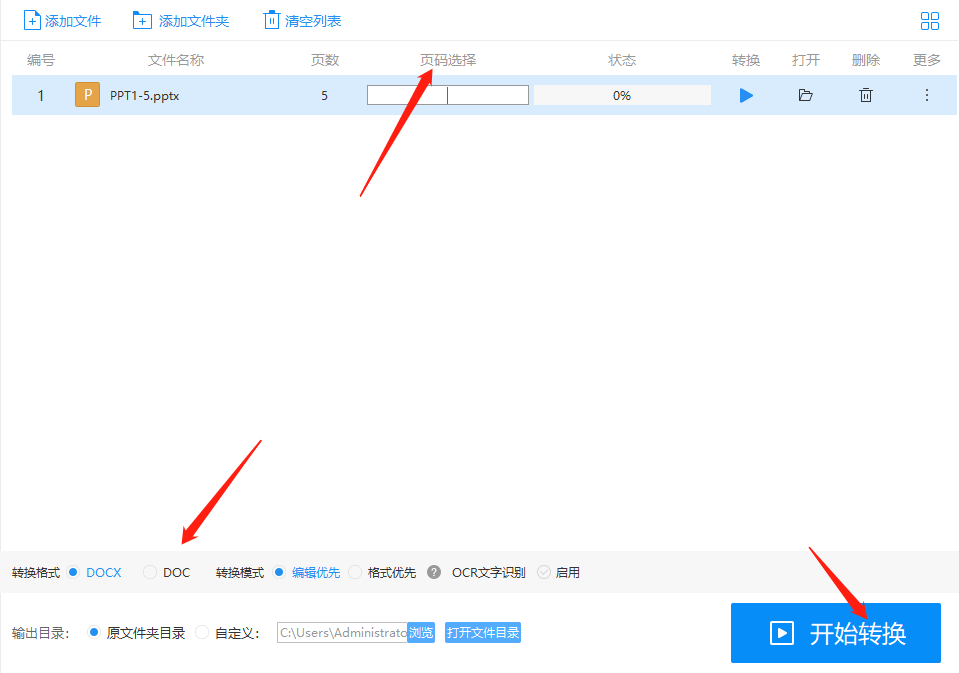This screenshot has height=673, width=959.
Task: Switch conversion mode to 格式优先
Action: coord(356,572)
